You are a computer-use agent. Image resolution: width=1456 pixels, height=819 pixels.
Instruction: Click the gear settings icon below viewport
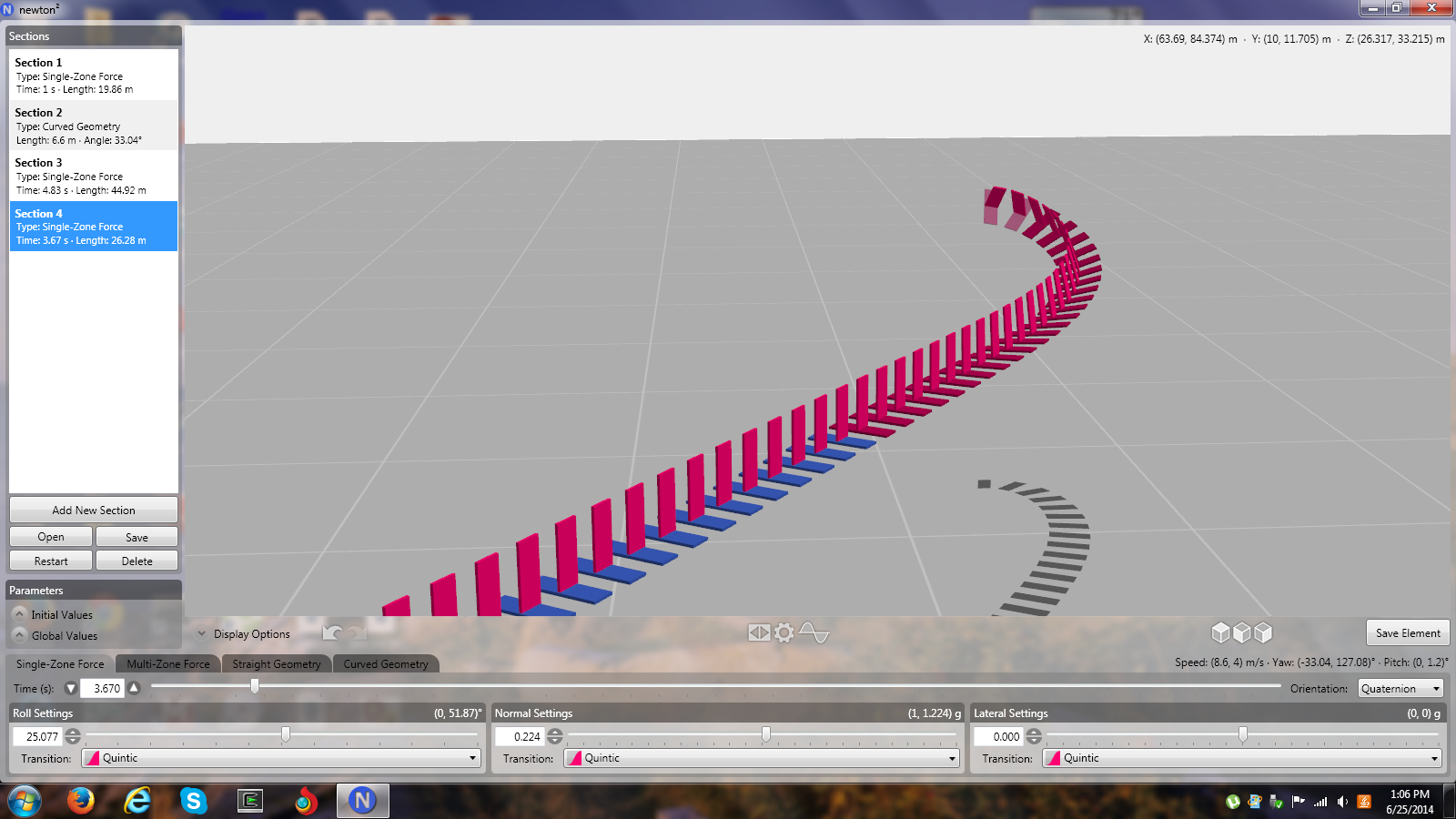click(x=784, y=632)
